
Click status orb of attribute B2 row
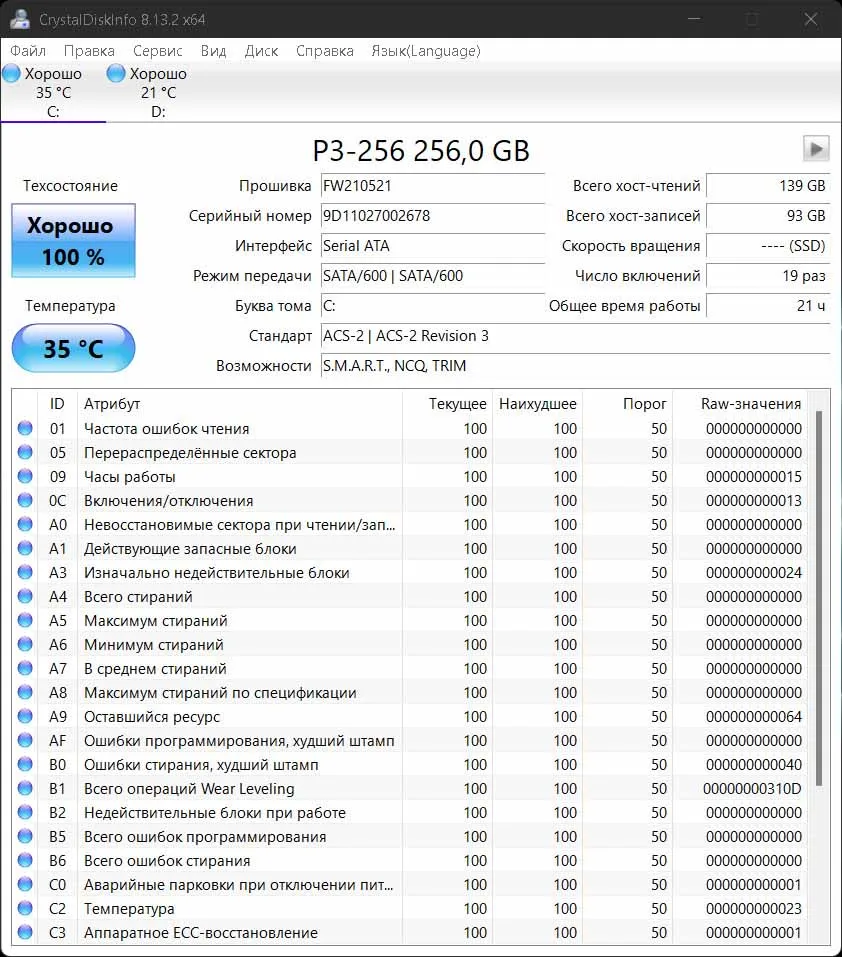click(x=25, y=812)
